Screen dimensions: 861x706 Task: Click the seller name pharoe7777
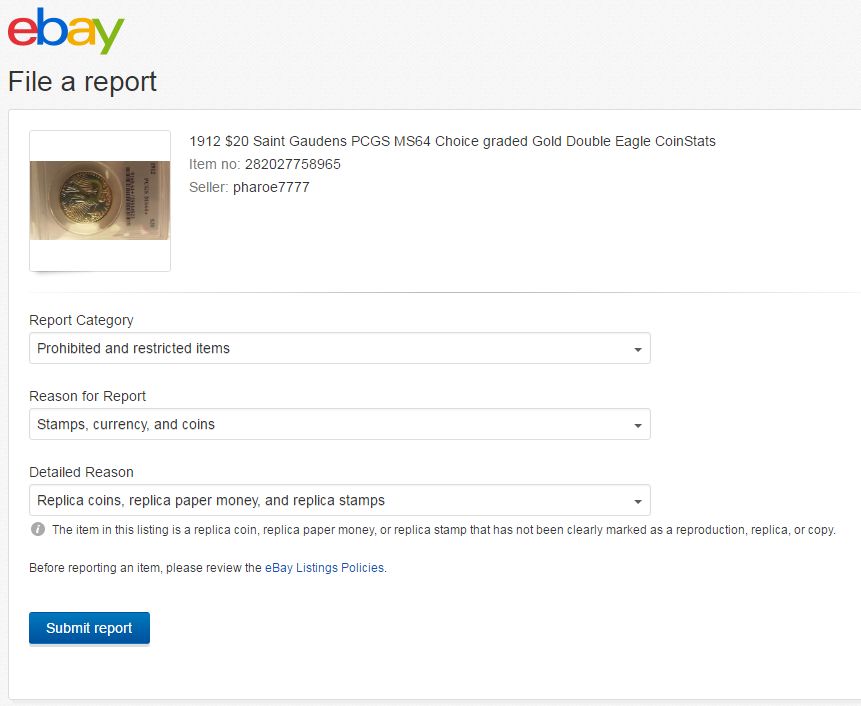(x=271, y=187)
